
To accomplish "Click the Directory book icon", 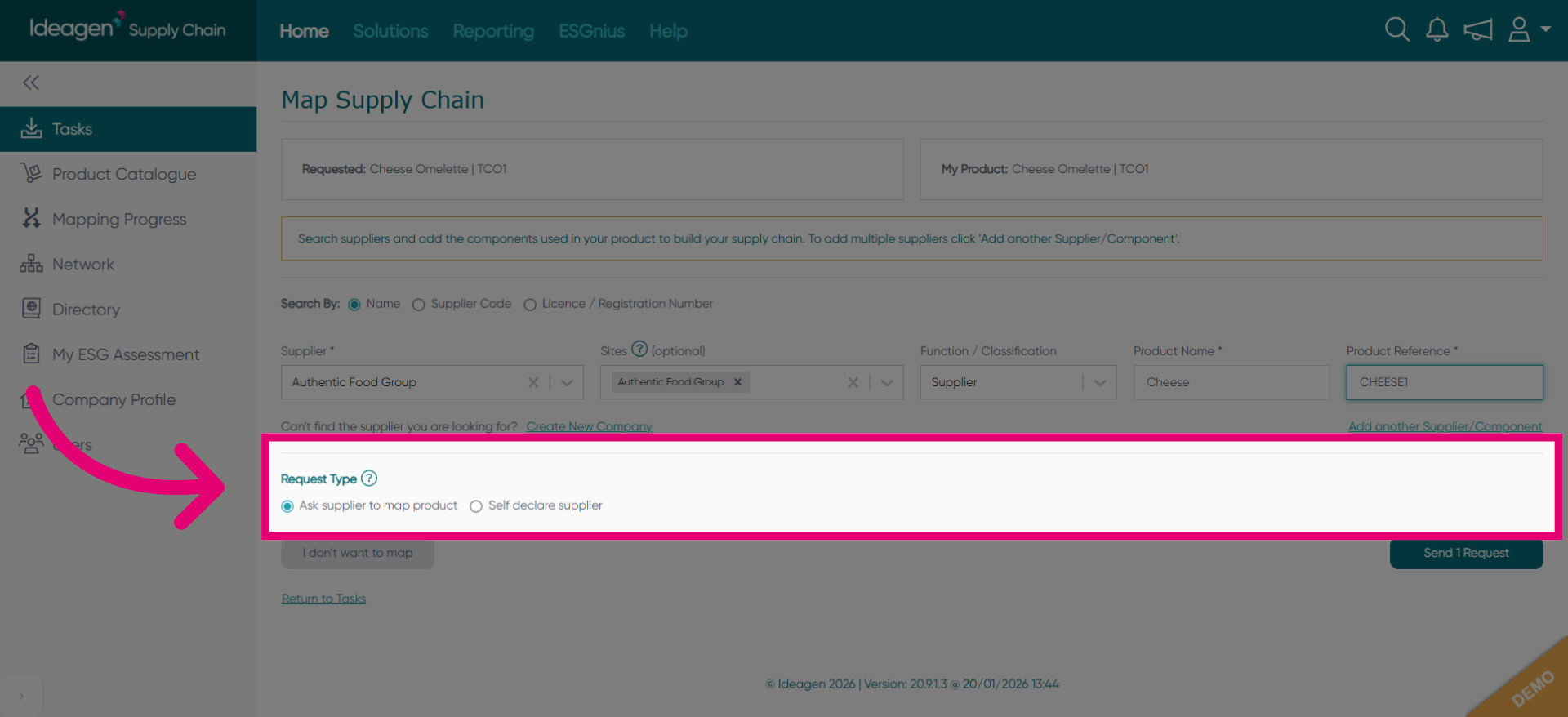I will coord(31,309).
